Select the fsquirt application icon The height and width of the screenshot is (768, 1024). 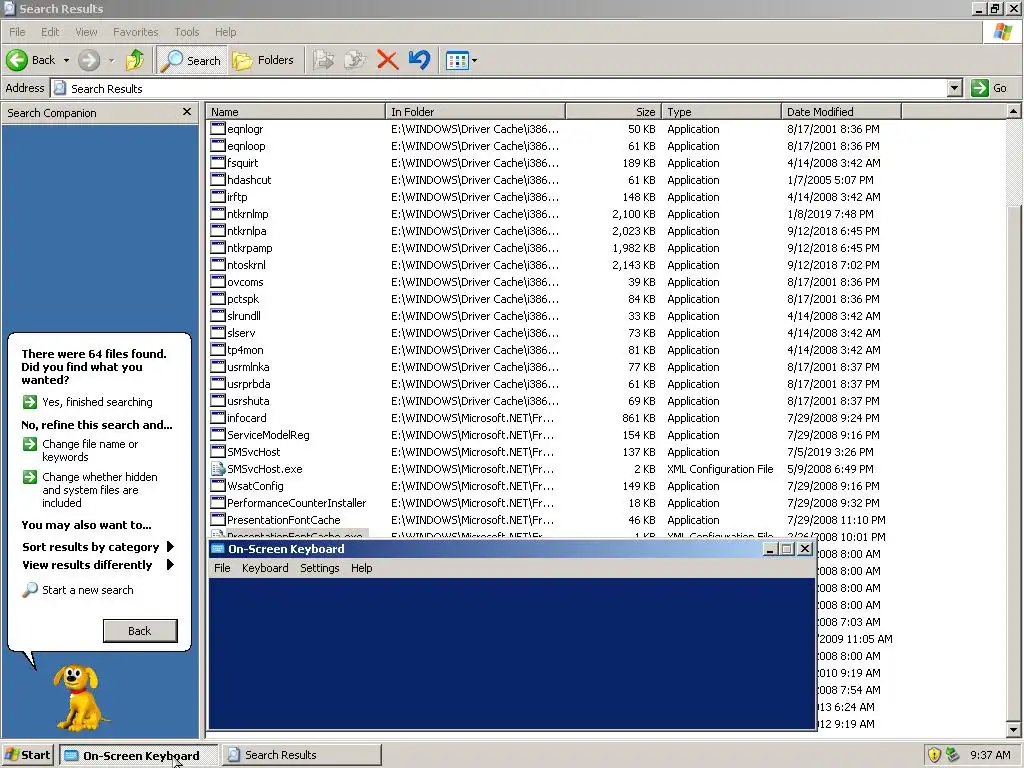217,163
